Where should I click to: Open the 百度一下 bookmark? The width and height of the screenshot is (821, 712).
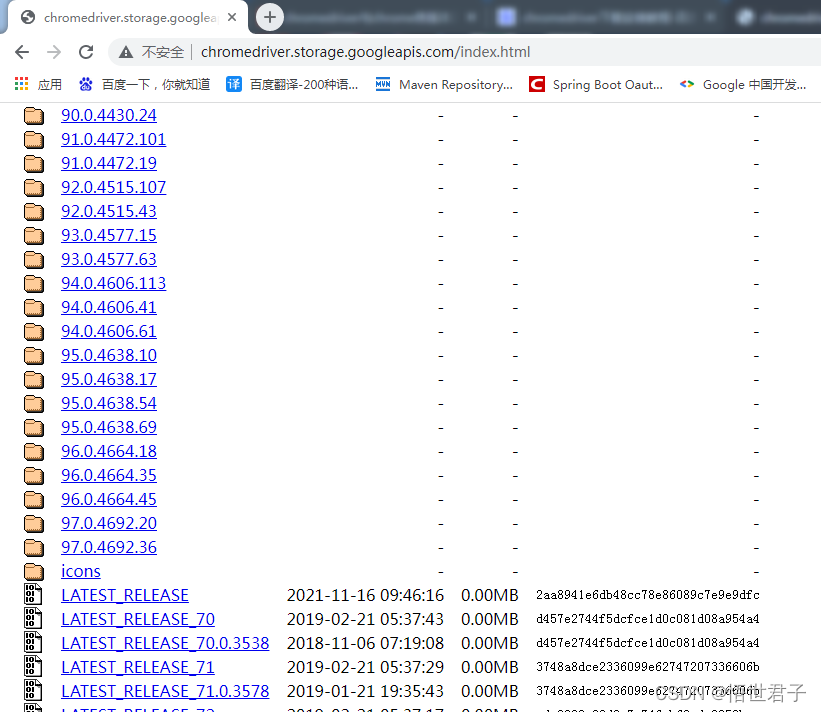(x=144, y=84)
